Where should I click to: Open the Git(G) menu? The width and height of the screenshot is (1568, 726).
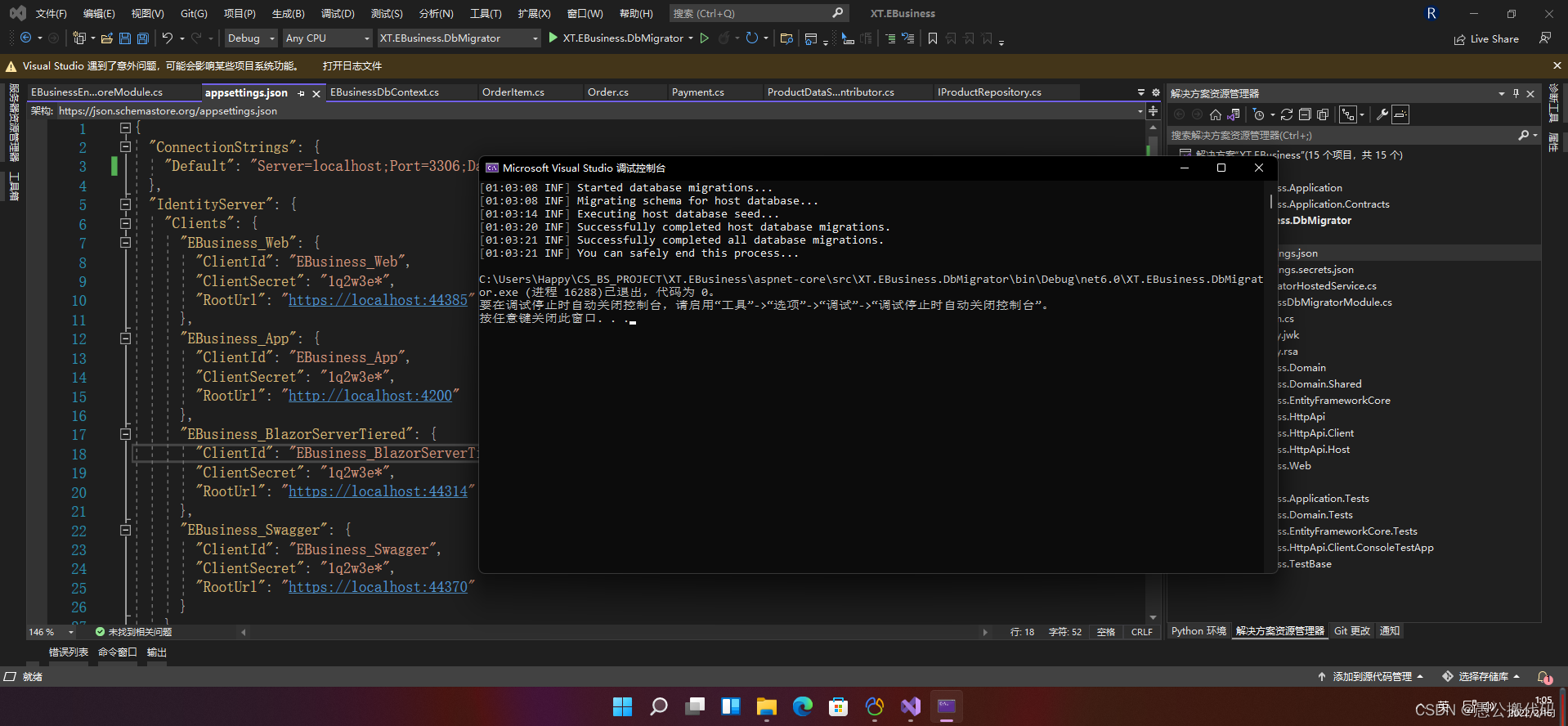pos(194,14)
